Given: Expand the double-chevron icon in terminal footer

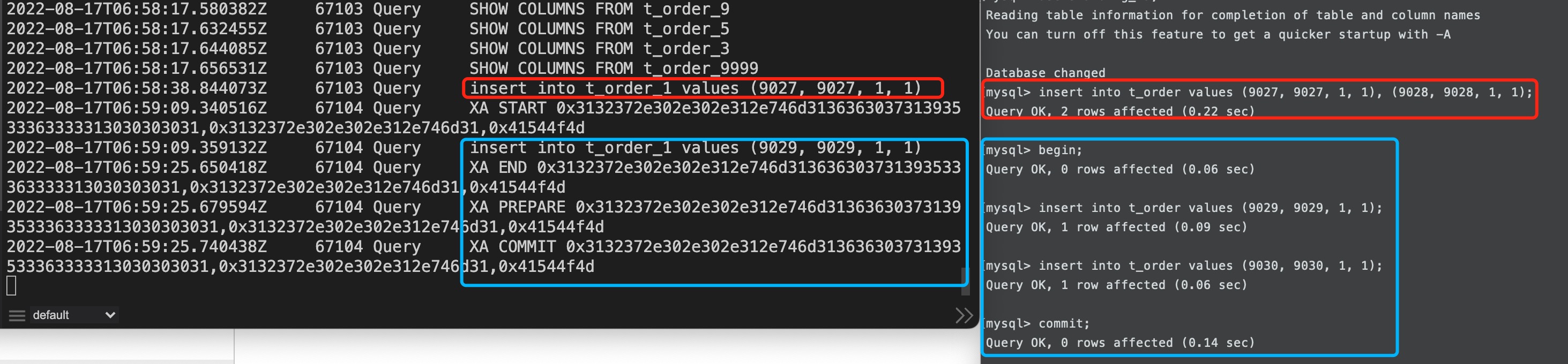Looking at the screenshot, I should (964, 315).
